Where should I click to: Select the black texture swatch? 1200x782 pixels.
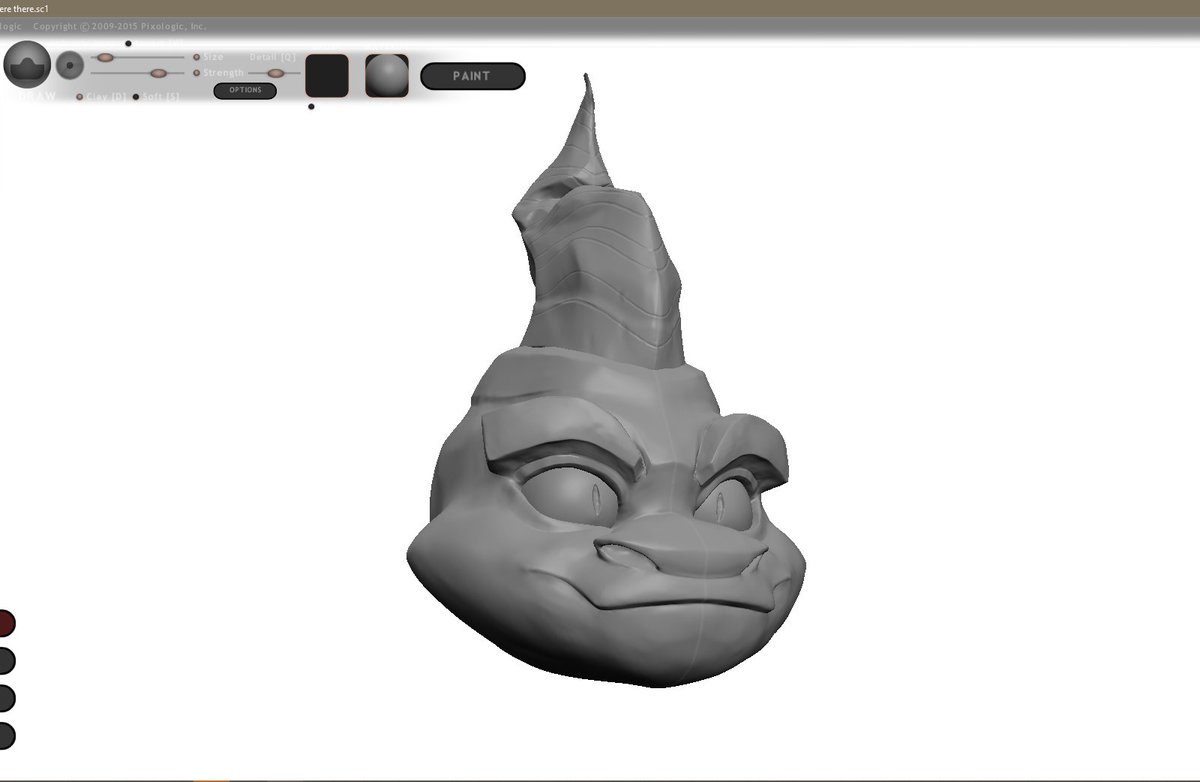327,75
